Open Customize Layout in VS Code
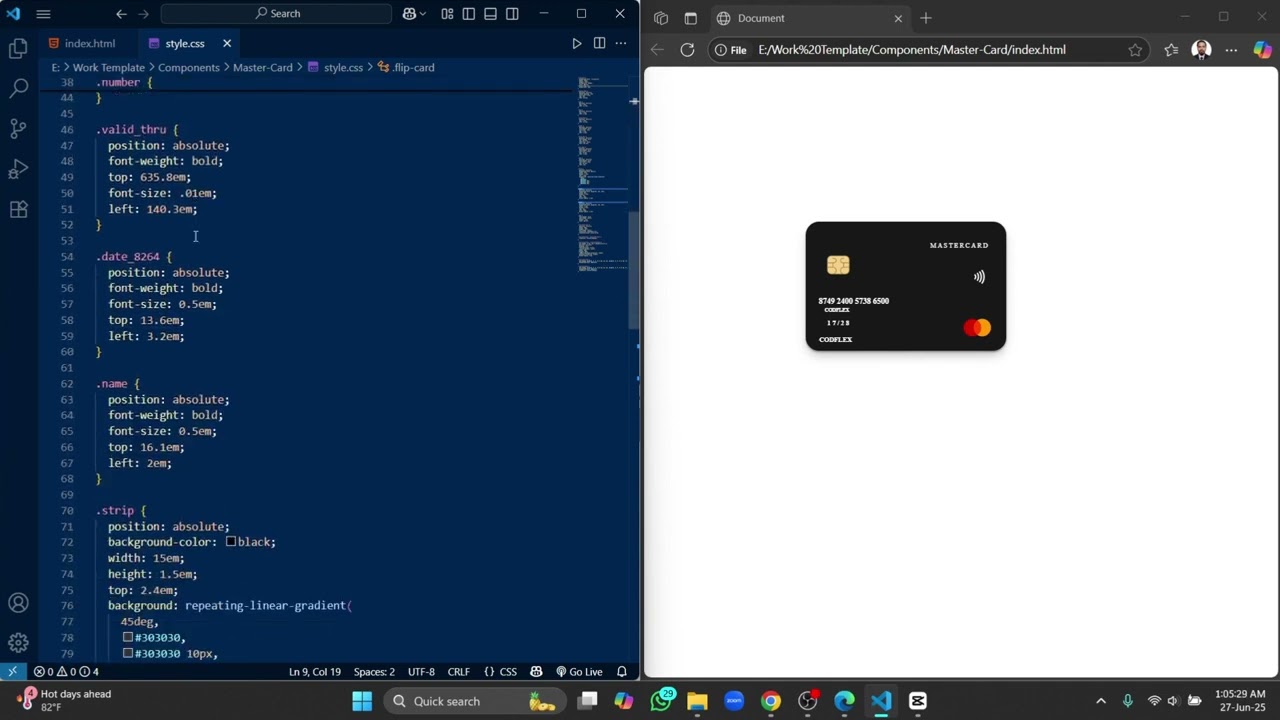1280x720 pixels. click(x=447, y=14)
